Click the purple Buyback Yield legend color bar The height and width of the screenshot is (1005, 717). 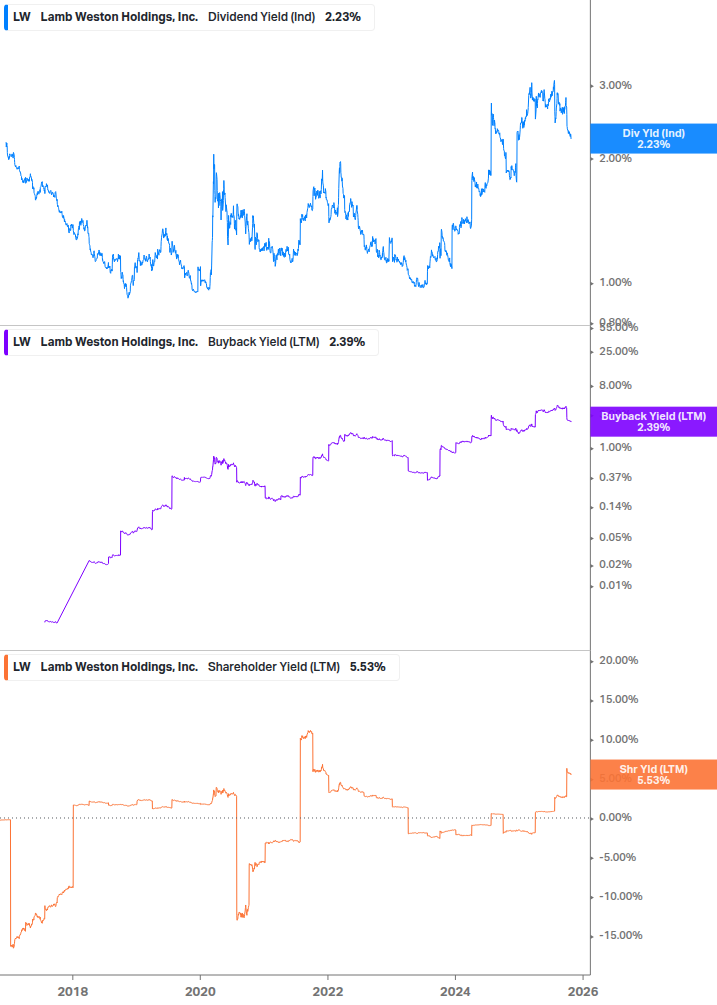click(6, 342)
